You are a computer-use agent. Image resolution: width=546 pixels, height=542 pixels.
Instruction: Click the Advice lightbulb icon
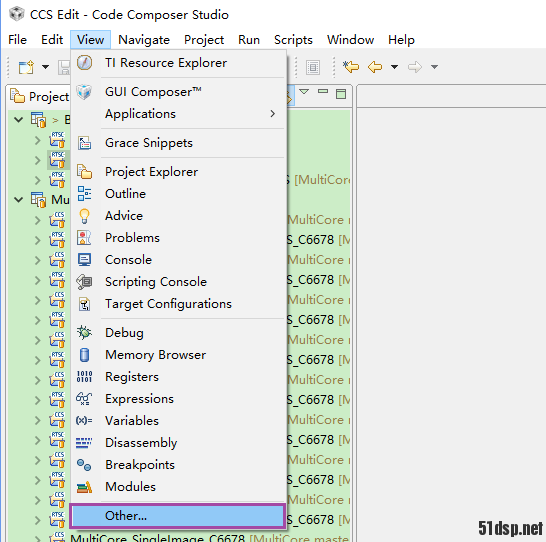click(84, 216)
